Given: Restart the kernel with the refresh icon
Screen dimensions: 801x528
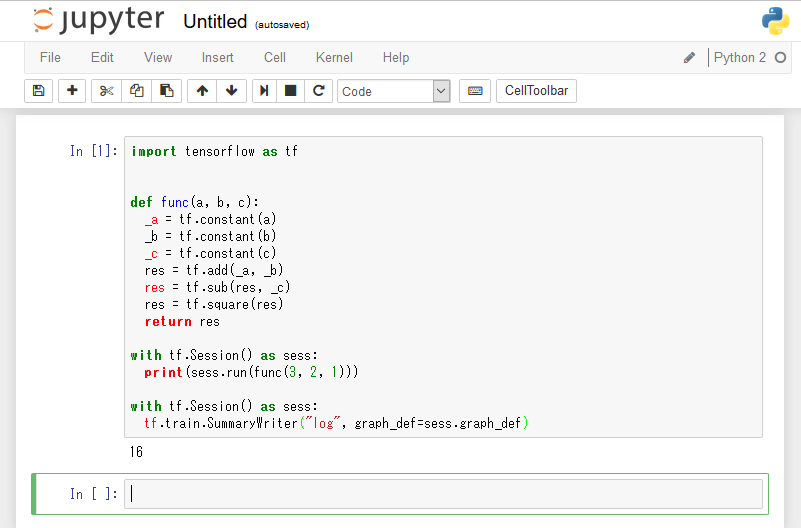Looking at the screenshot, I should tap(319, 91).
